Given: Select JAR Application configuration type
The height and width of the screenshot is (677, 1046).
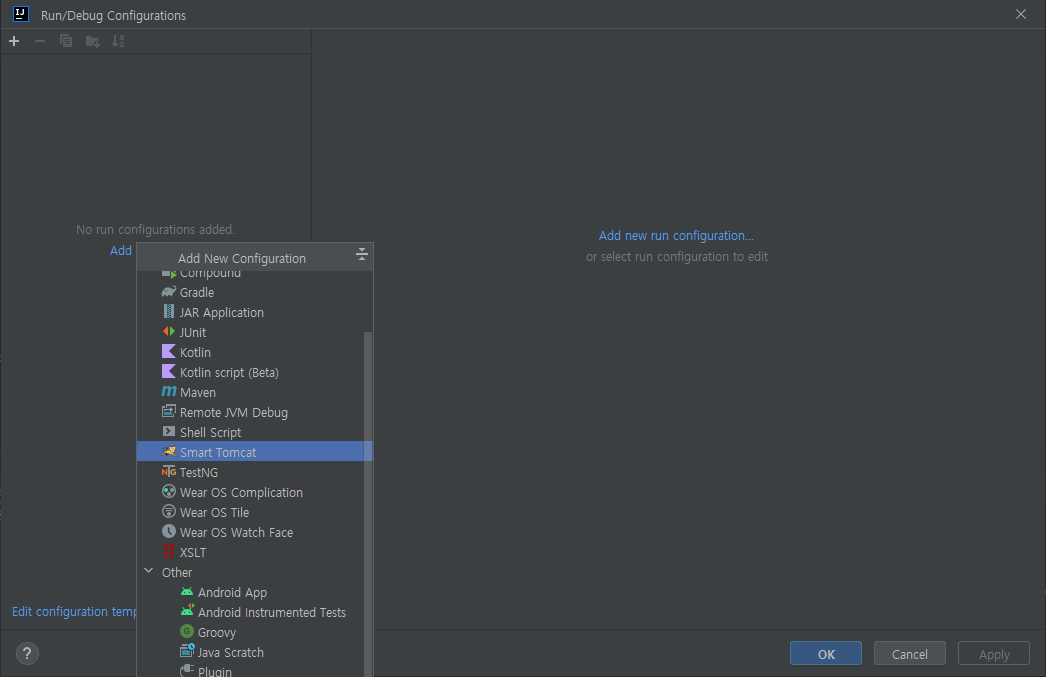Looking at the screenshot, I should pyautogui.click(x=253, y=312).
